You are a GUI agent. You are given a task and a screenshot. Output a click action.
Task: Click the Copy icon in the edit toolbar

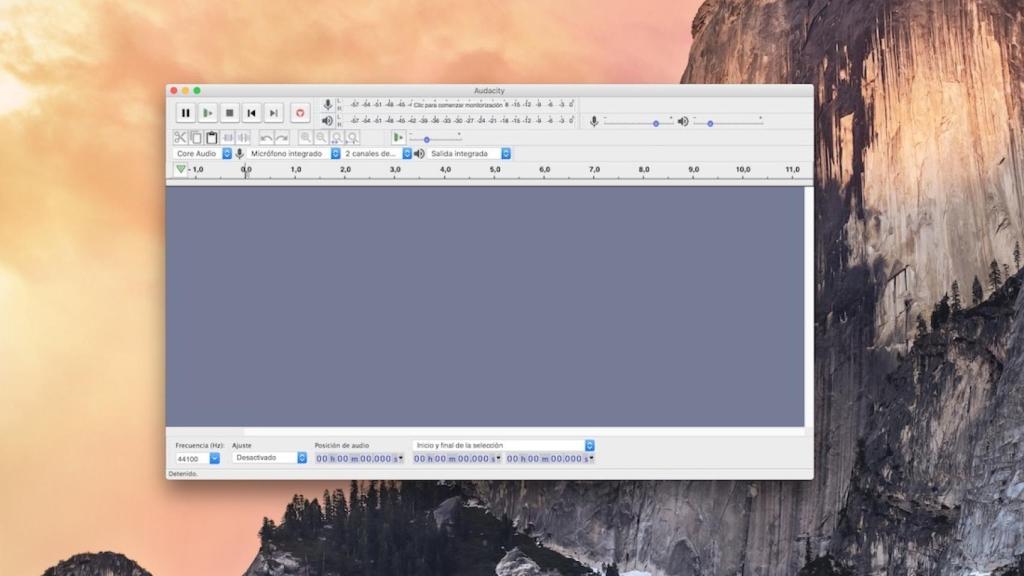tap(196, 137)
